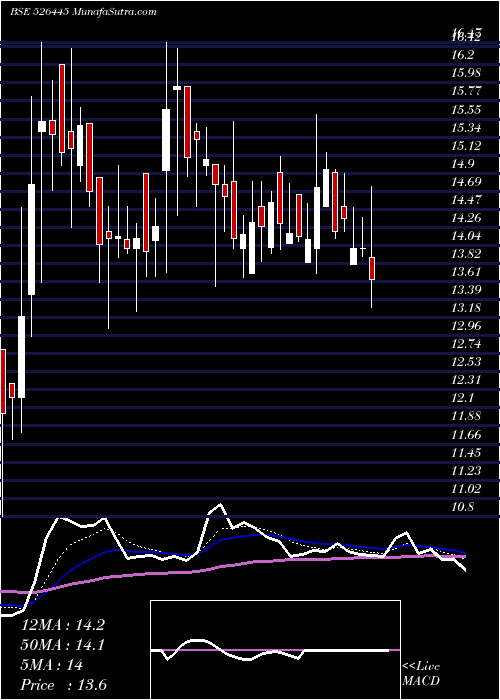Click the 12.53 price axis label

466,362
